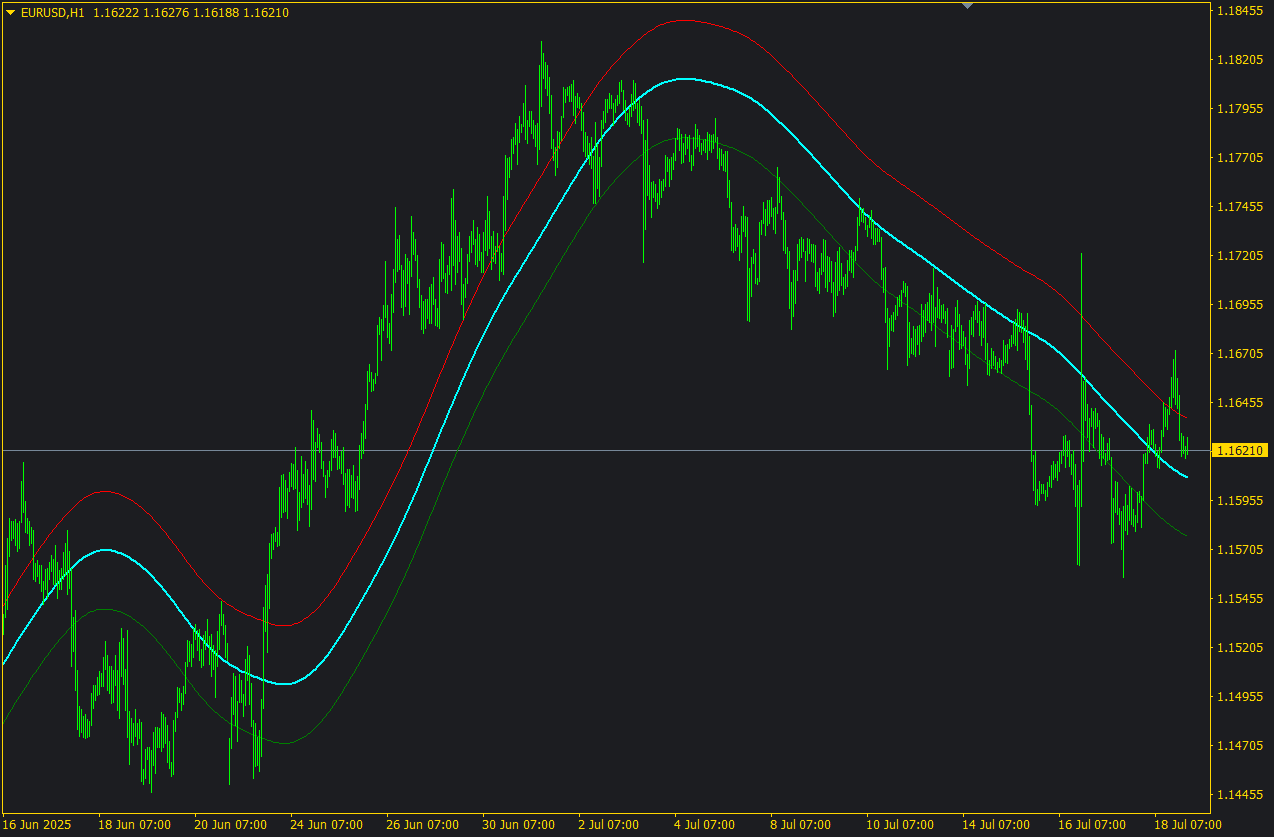Click the 1.18455 price scale value
1274x837 pixels.
pyautogui.click(x=1240, y=10)
